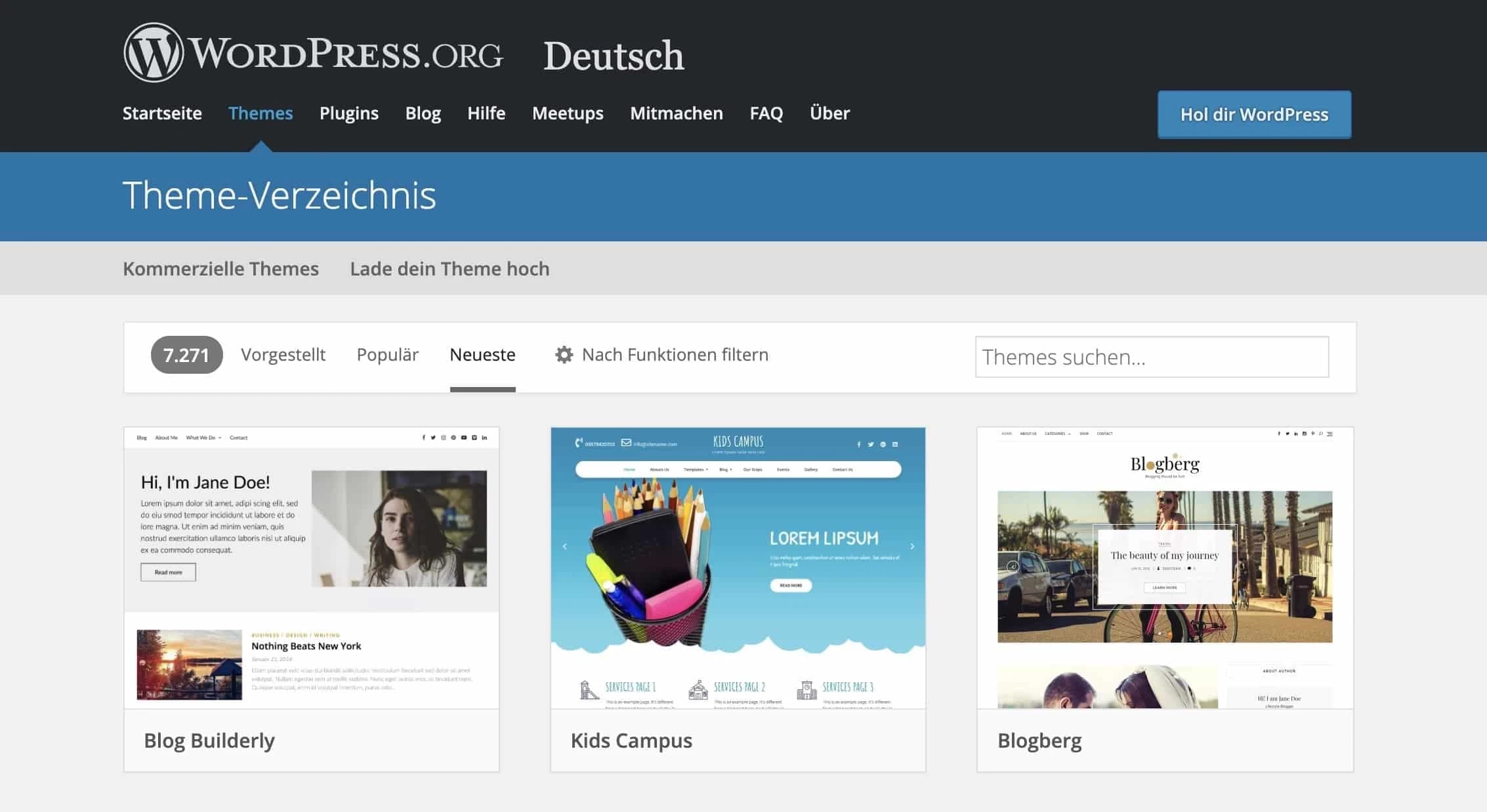
Task: Click the "Themes suchen" search field
Action: 1152,356
